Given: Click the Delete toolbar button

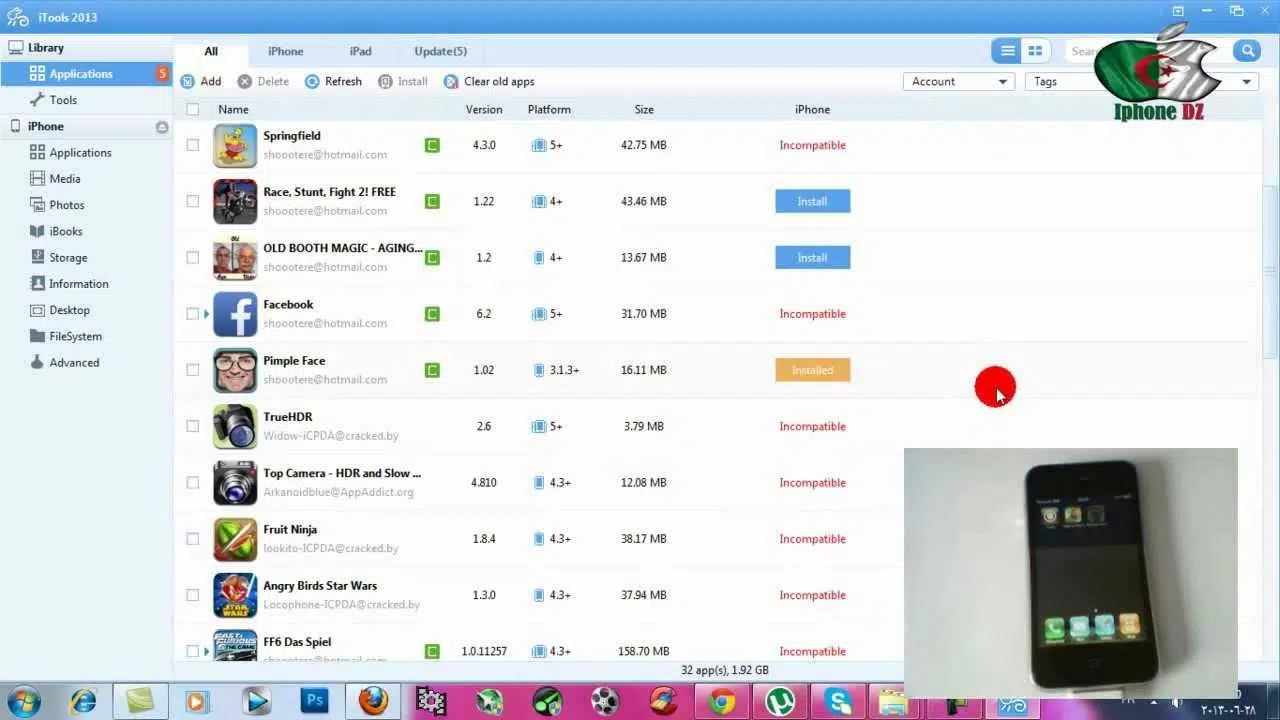Looking at the screenshot, I should (264, 82).
